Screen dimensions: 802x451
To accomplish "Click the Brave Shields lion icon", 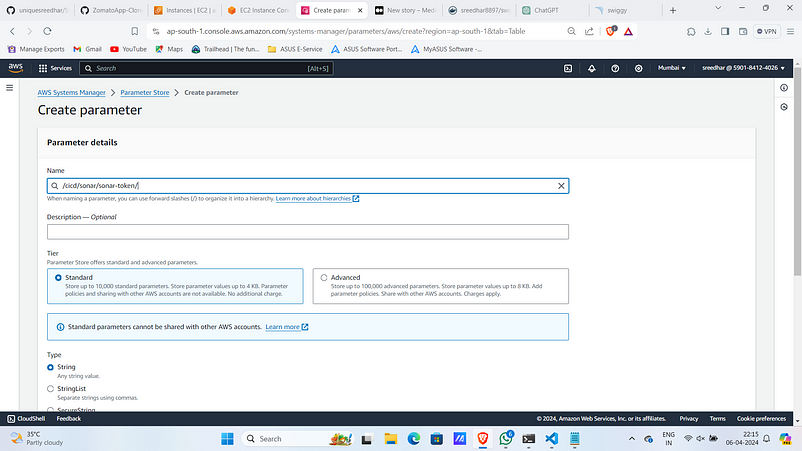I will point(610,31).
